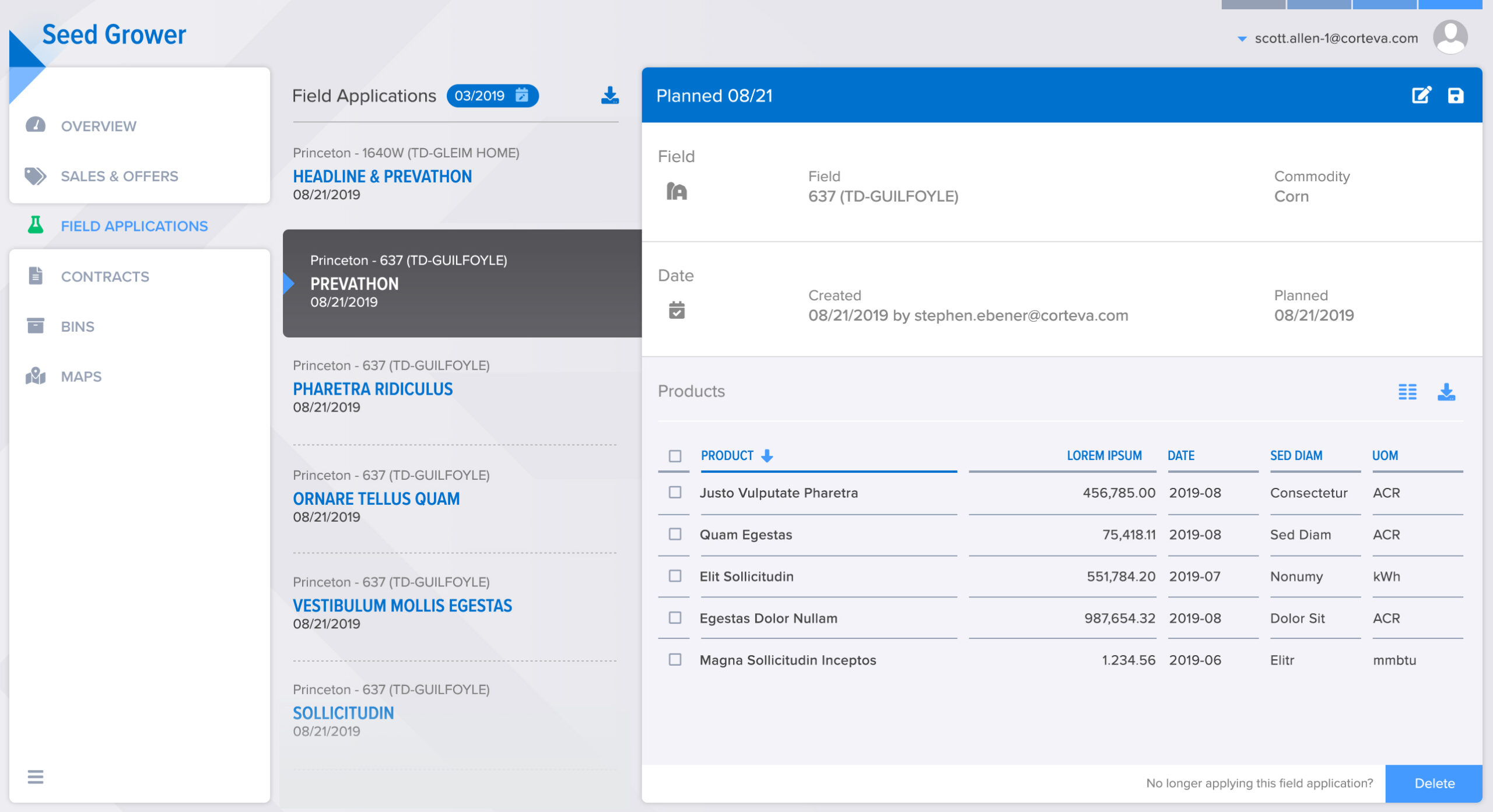Click the amount 75,418.11
Screen dimensions: 1493x812
(x=1128, y=535)
